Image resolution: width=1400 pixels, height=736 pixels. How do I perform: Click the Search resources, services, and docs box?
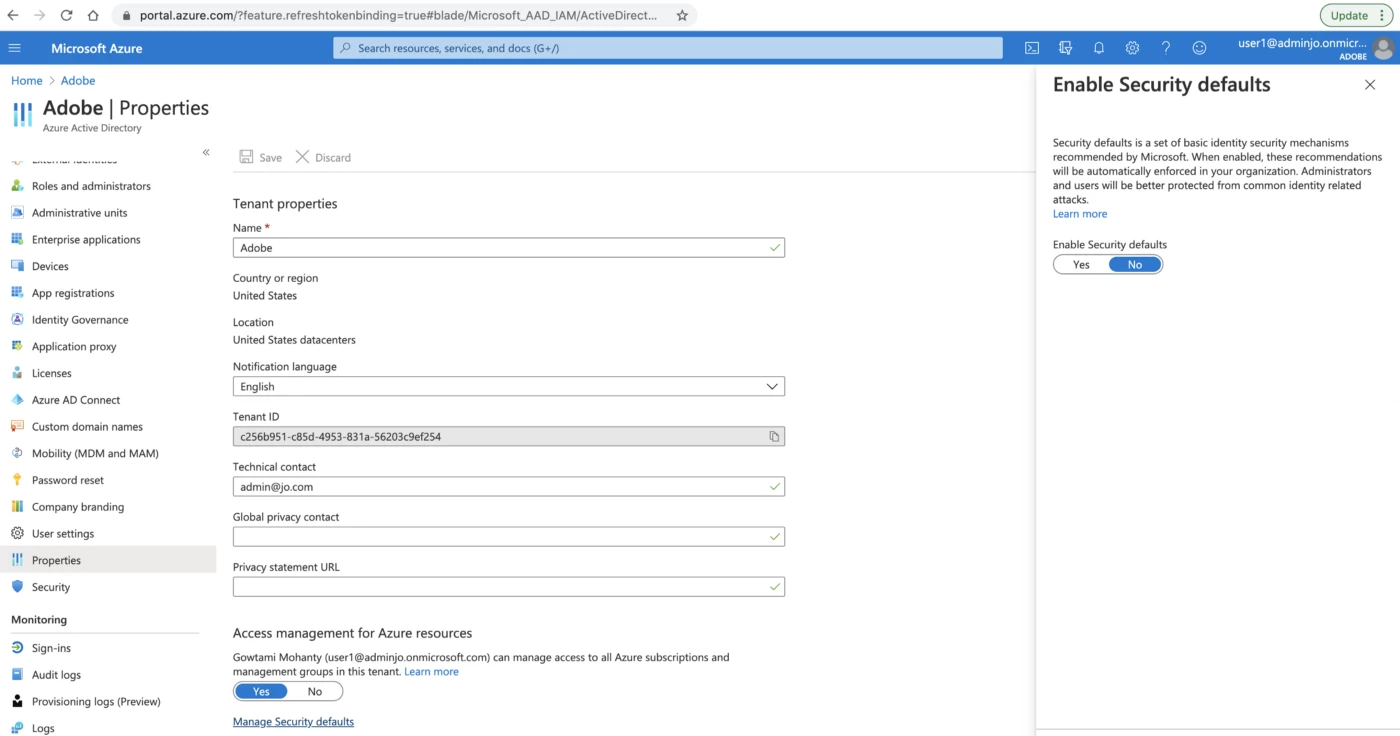click(x=667, y=48)
